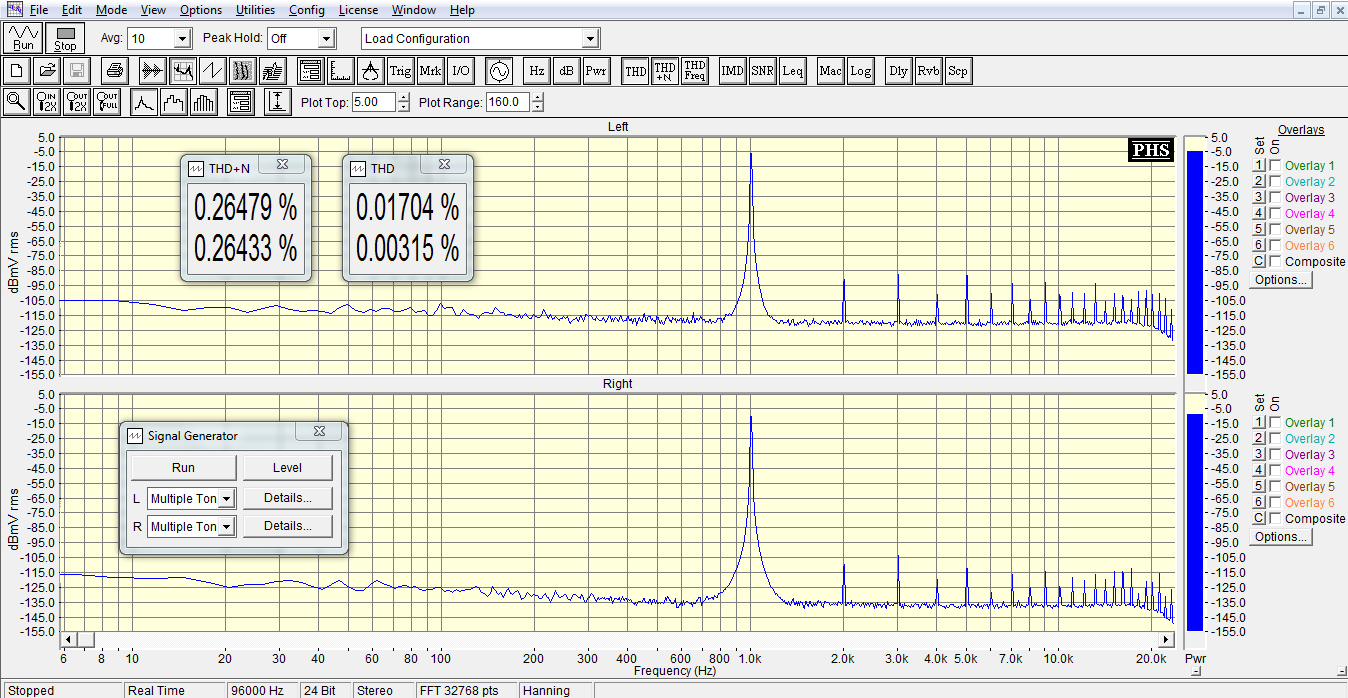Open the Utilities menu
1348x698 pixels.
(x=255, y=10)
